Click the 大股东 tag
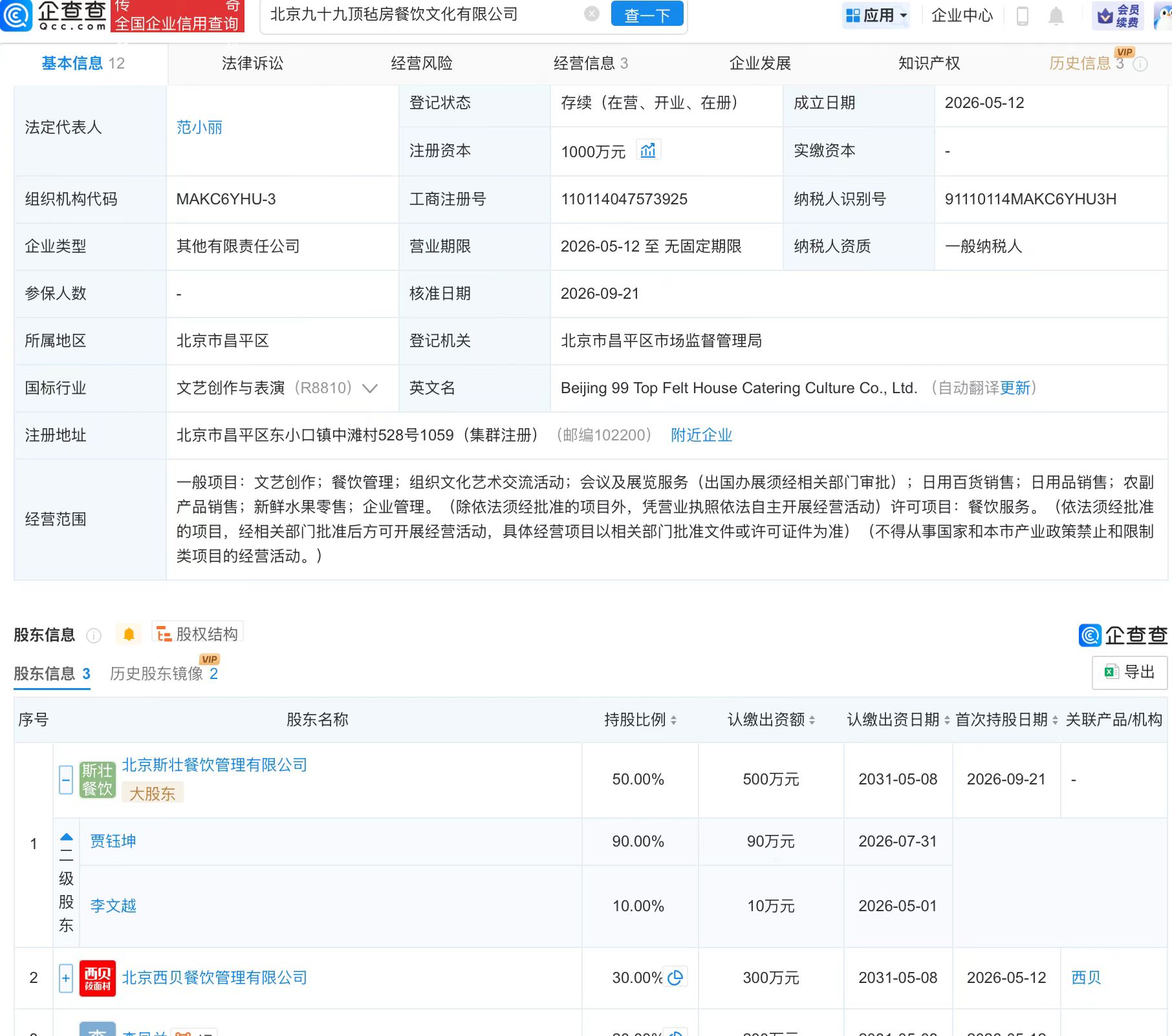The height and width of the screenshot is (1036, 1172). point(152,793)
